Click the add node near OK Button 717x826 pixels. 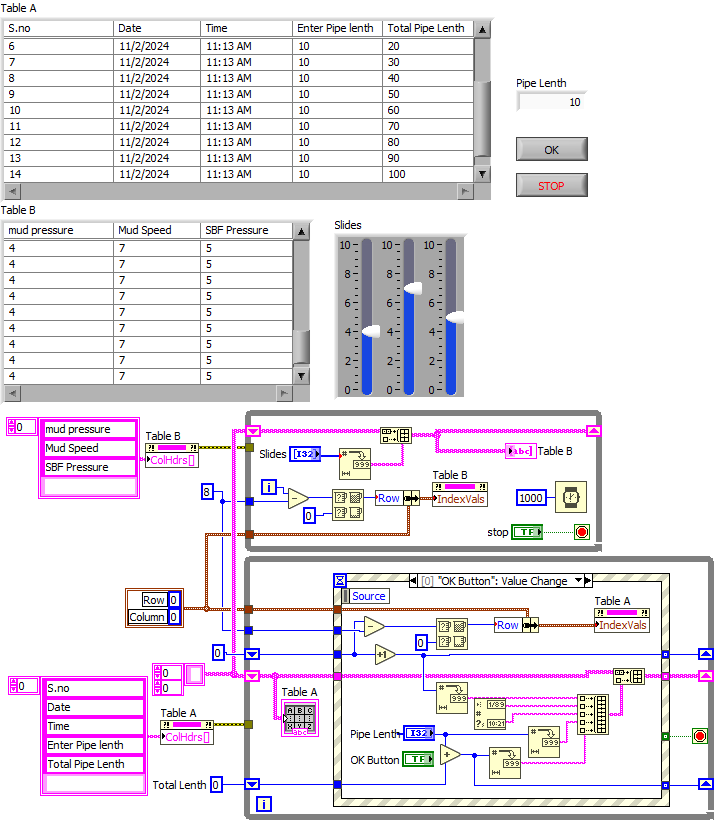pos(449,754)
